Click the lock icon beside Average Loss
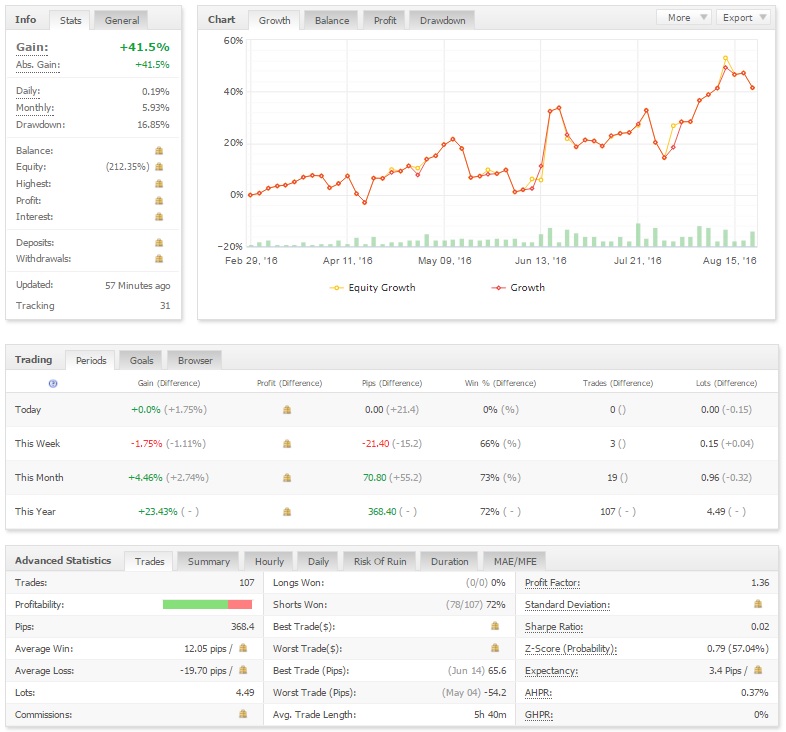This screenshot has width=786, height=732. 243,670
